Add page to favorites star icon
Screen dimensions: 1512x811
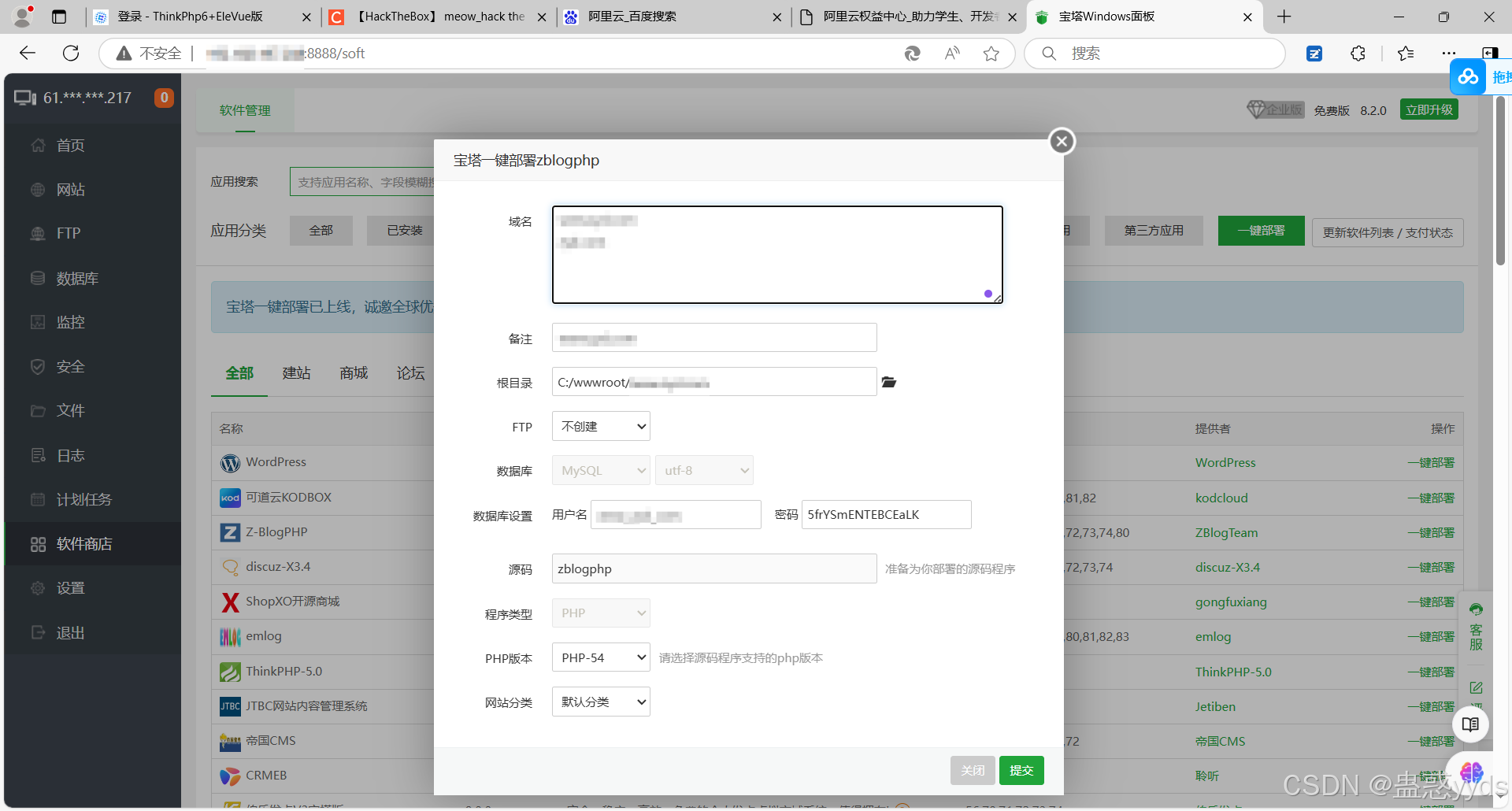click(x=991, y=54)
